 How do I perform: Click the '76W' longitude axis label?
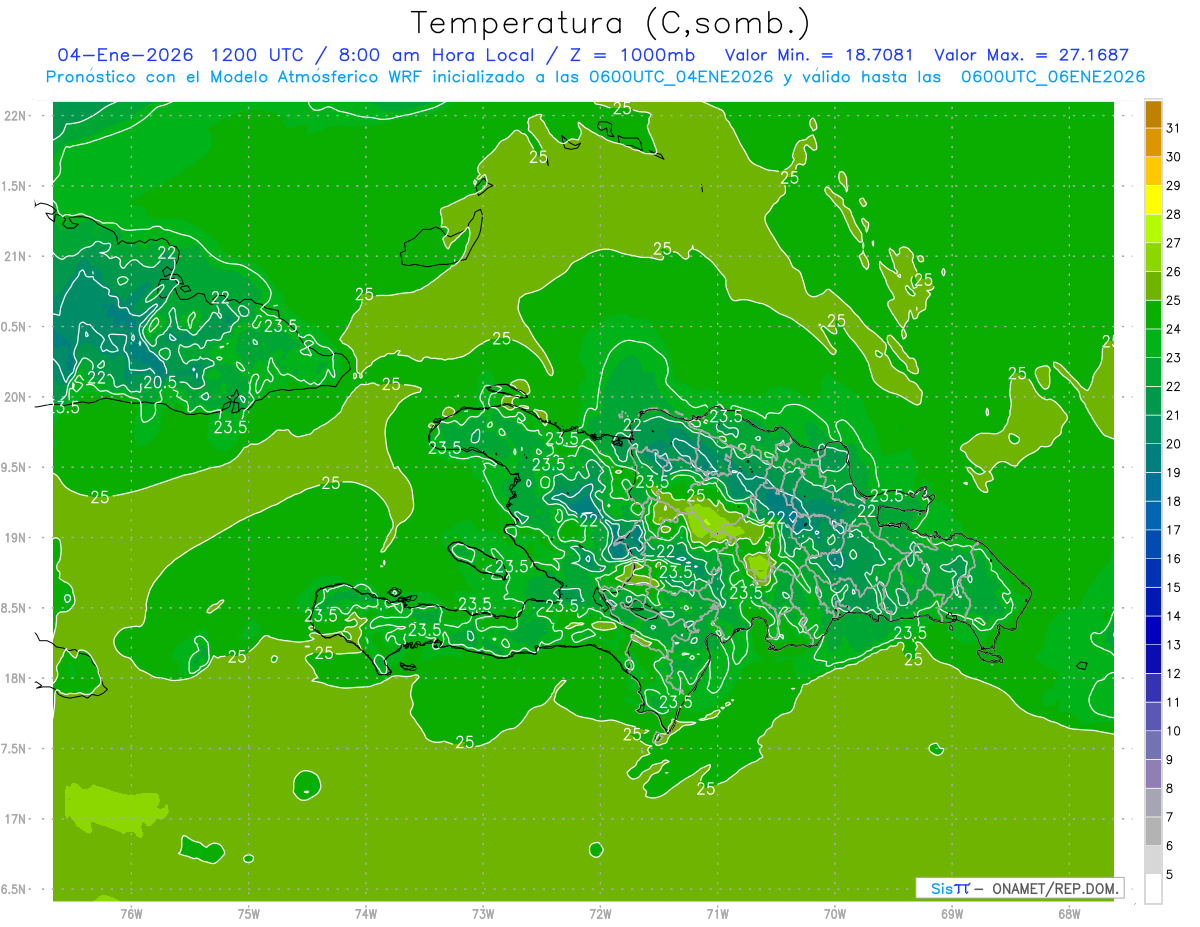131,913
